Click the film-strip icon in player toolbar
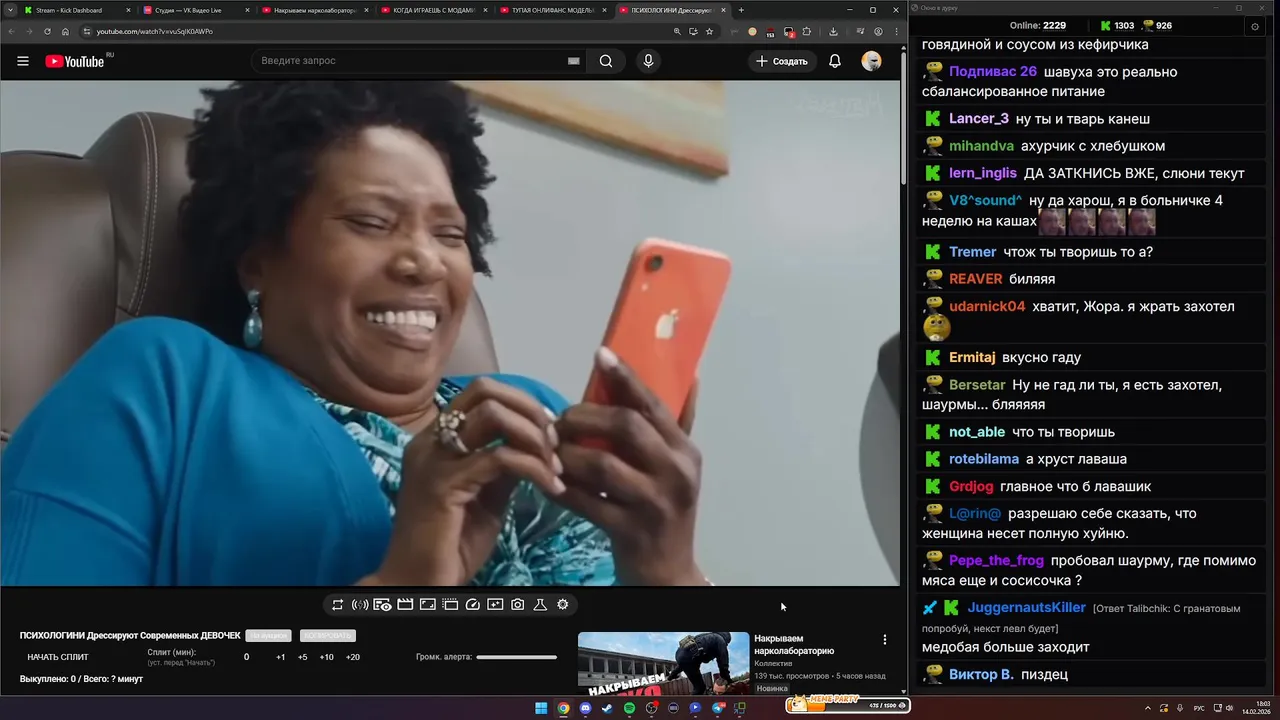 (x=450, y=605)
